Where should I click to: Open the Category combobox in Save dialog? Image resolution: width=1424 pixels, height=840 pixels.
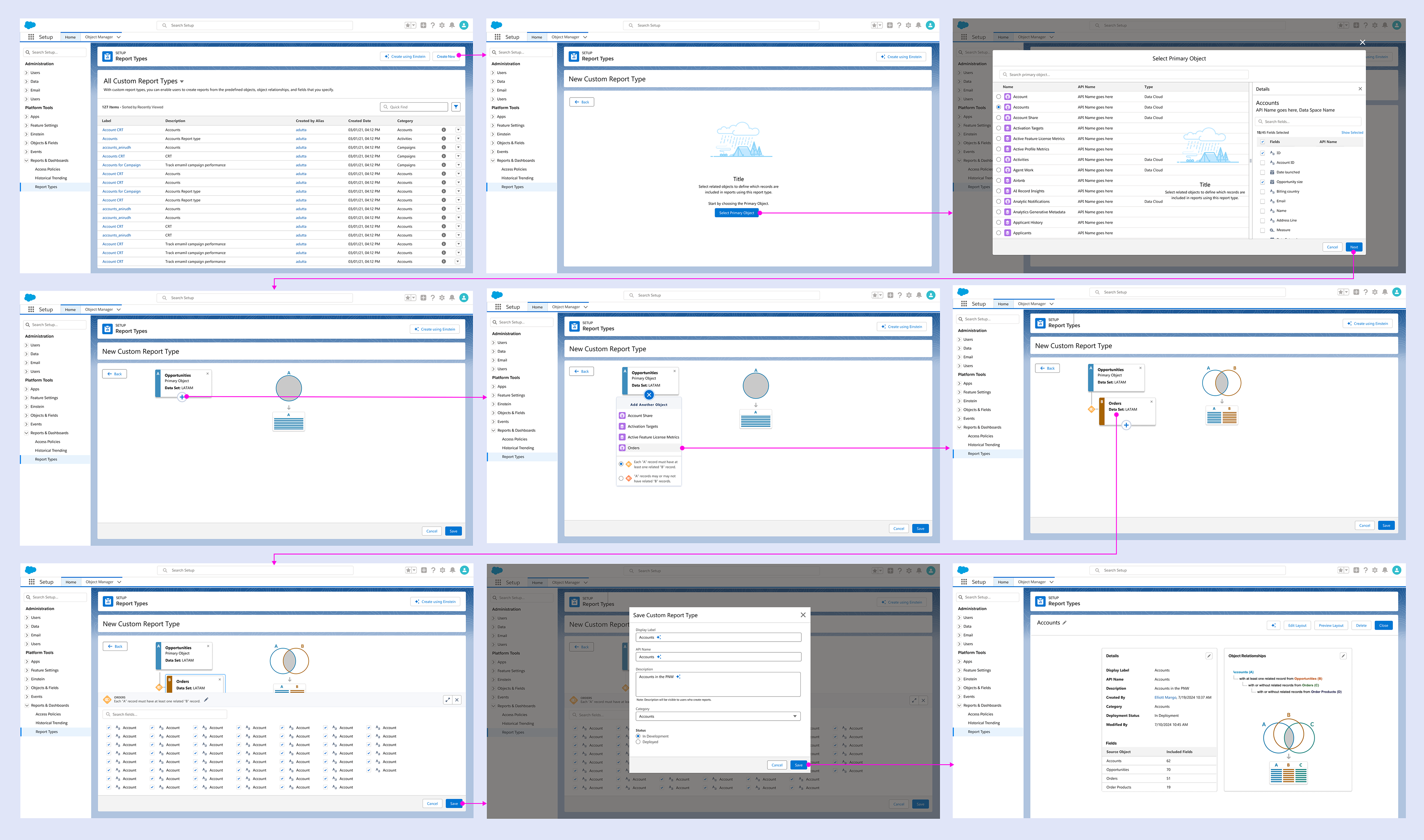pyautogui.click(x=718, y=716)
